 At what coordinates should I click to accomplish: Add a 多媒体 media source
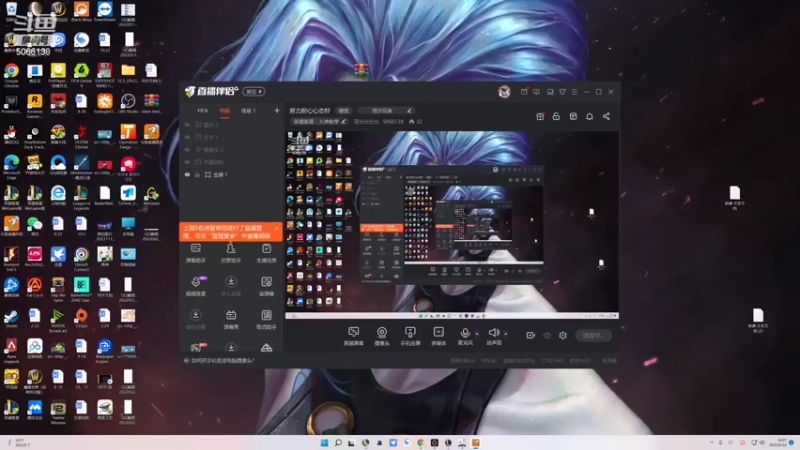[x=438, y=336]
